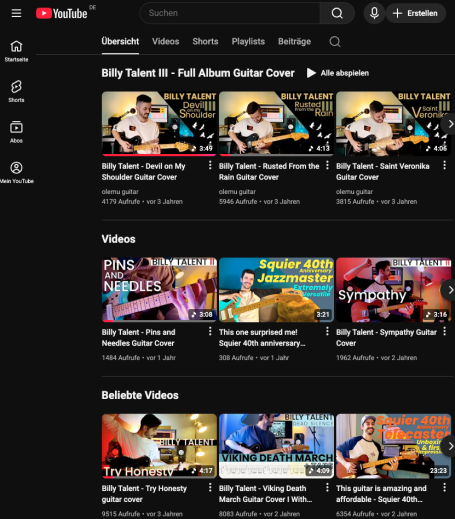Open Squier 40th Telecaster video thumbnail
The width and height of the screenshot is (455, 519).
[x=393, y=446]
